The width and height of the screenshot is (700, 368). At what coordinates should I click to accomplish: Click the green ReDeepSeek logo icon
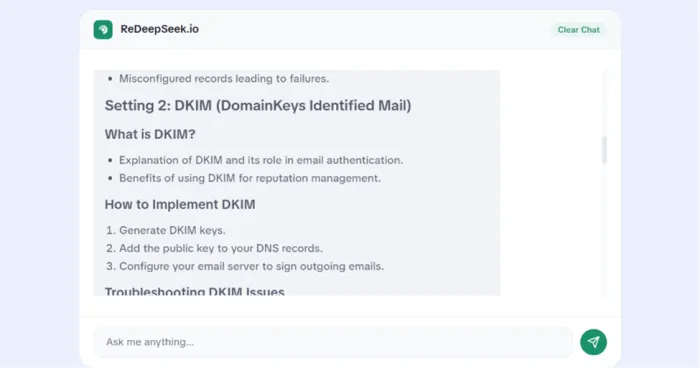point(103,29)
